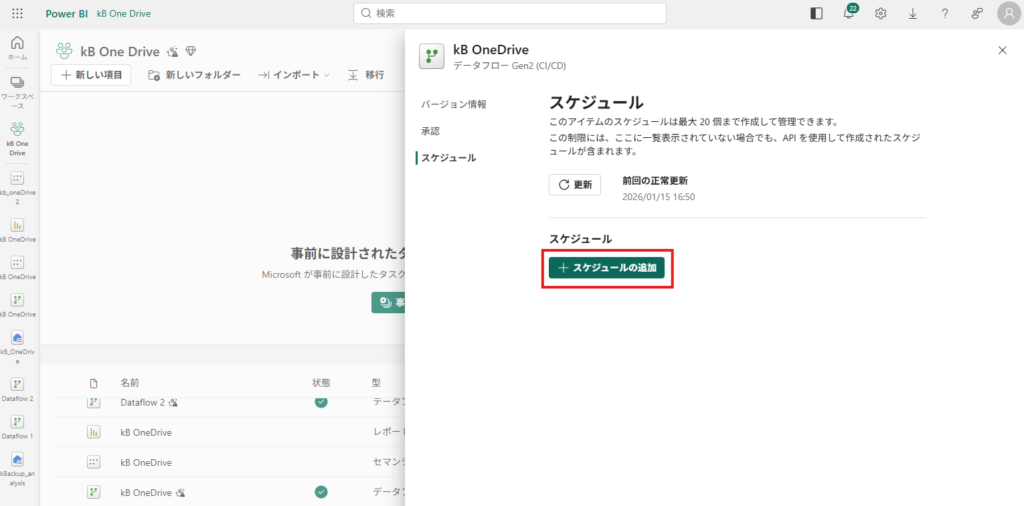Open the Workspaces sidebar icon
This screenshot has width=1024, height=506.
pyautogui.click(x=17, y=88)
